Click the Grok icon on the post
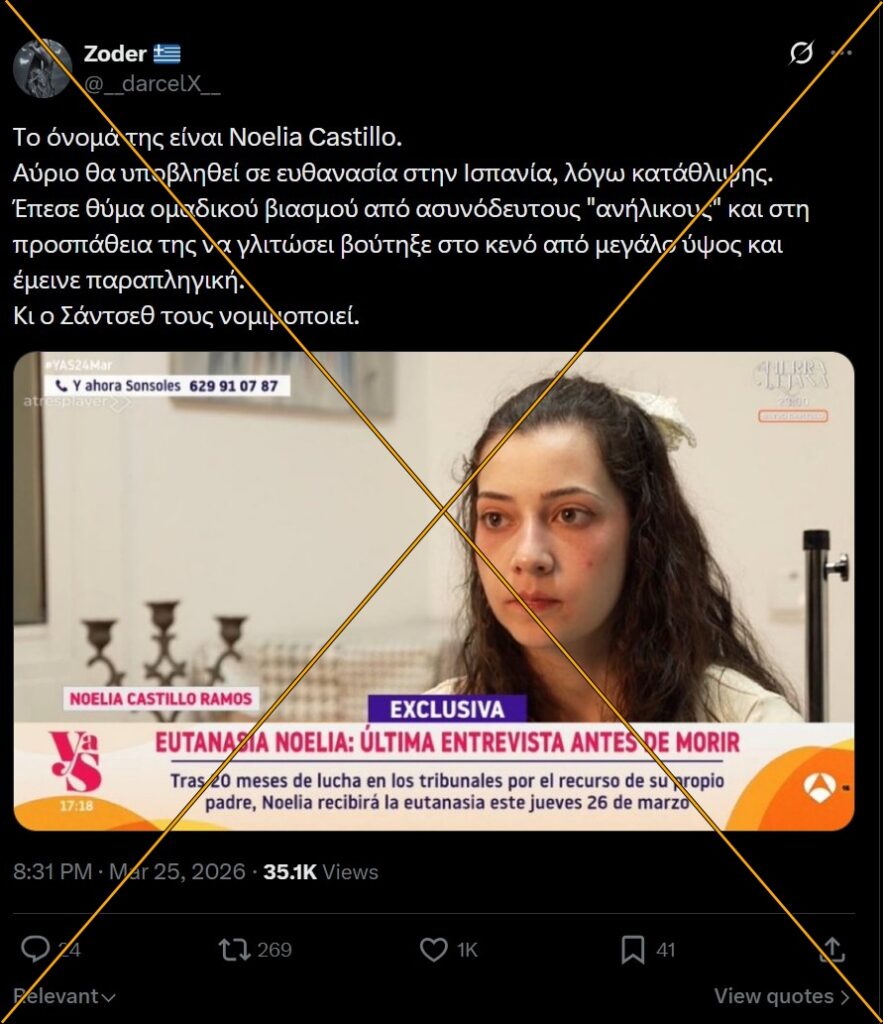The height and width of the screenshot is (1024, 883). coord(801,52)
